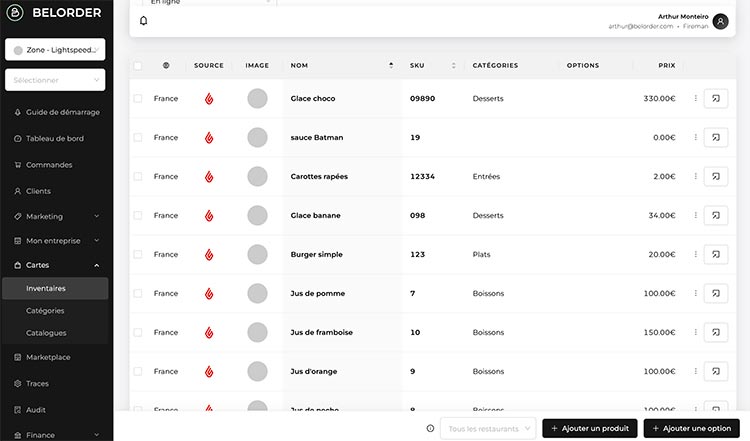
Task: Open the Zone - Lightspeed dropdown
Action: click(55, 50)
